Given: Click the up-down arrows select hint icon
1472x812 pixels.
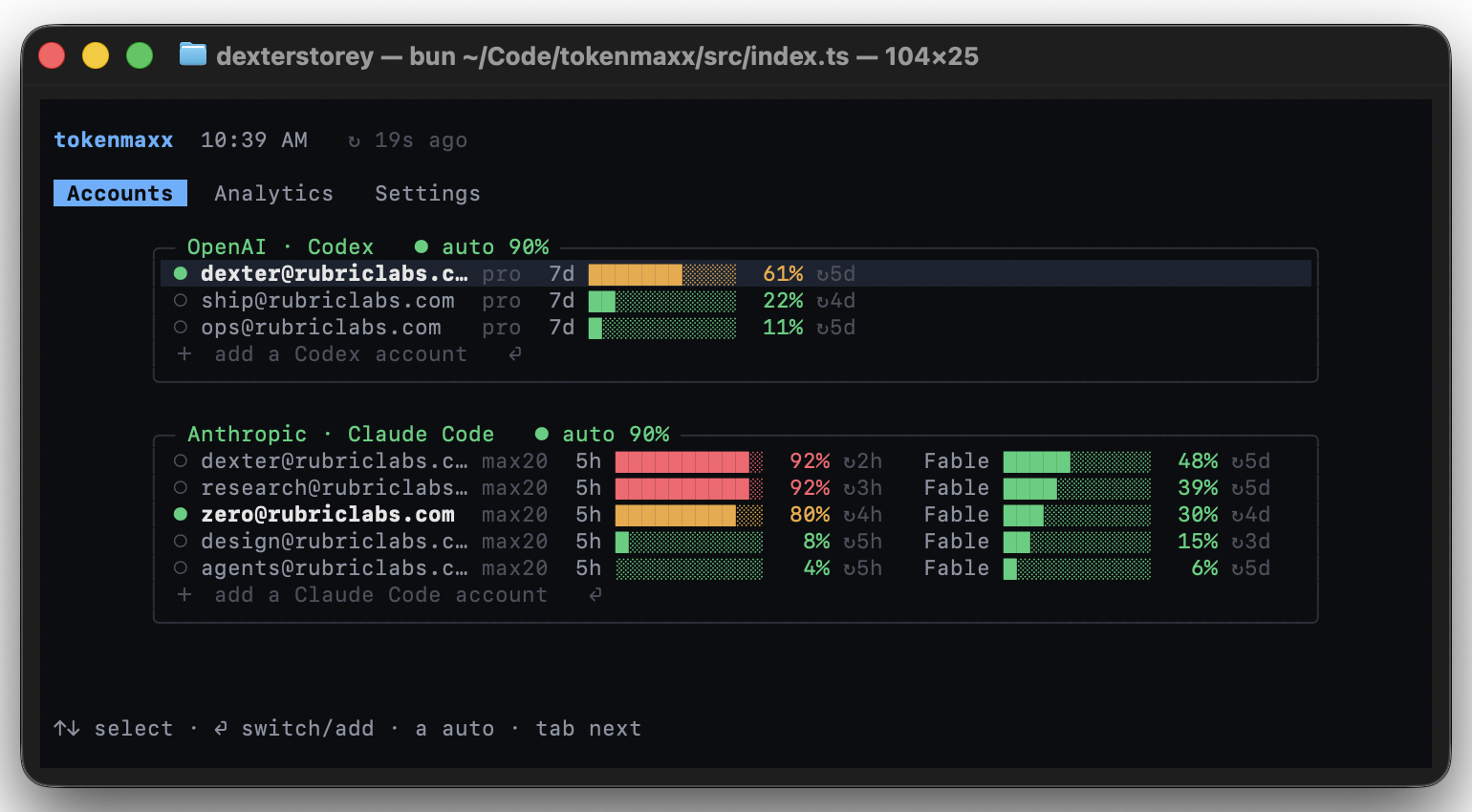Looking at the screenshot, I should point(67,729).
